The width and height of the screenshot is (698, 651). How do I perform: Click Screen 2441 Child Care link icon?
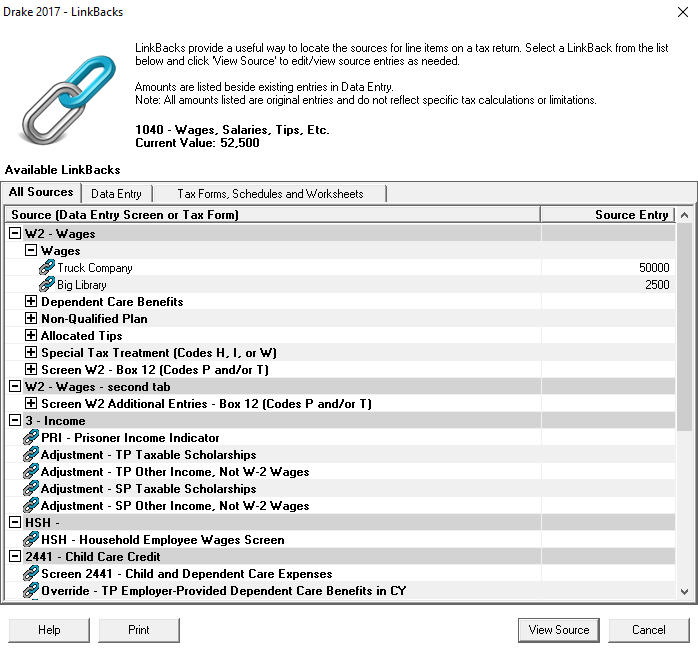[30, 574]
